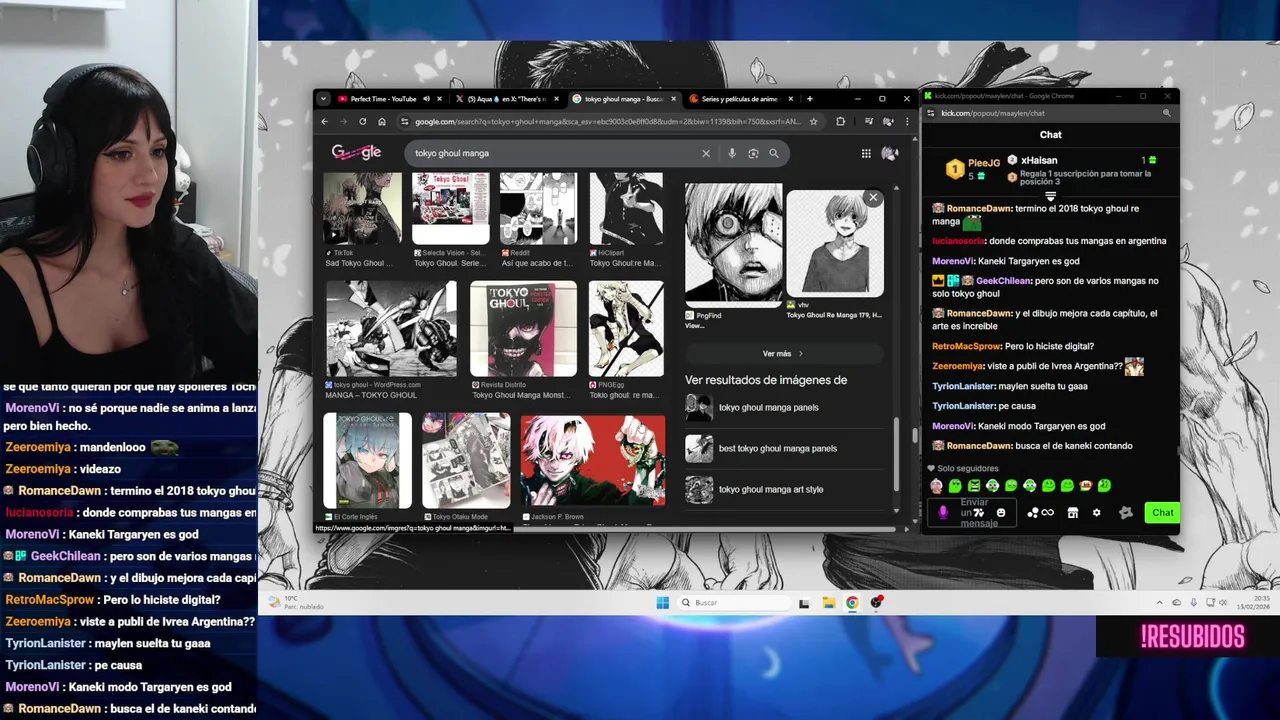This screenshot has height=720, width=1280.
Task: Open the emoji picker in Kick chat
Action: pos(1001,513)
